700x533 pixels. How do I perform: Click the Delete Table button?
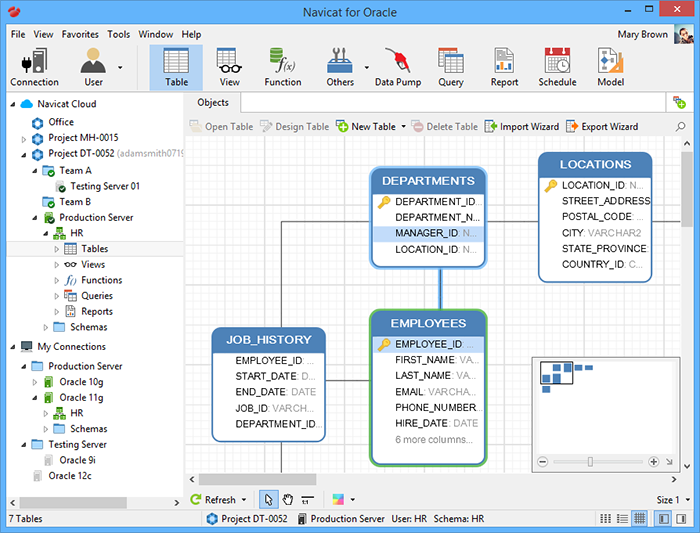[x=444, y=127]
